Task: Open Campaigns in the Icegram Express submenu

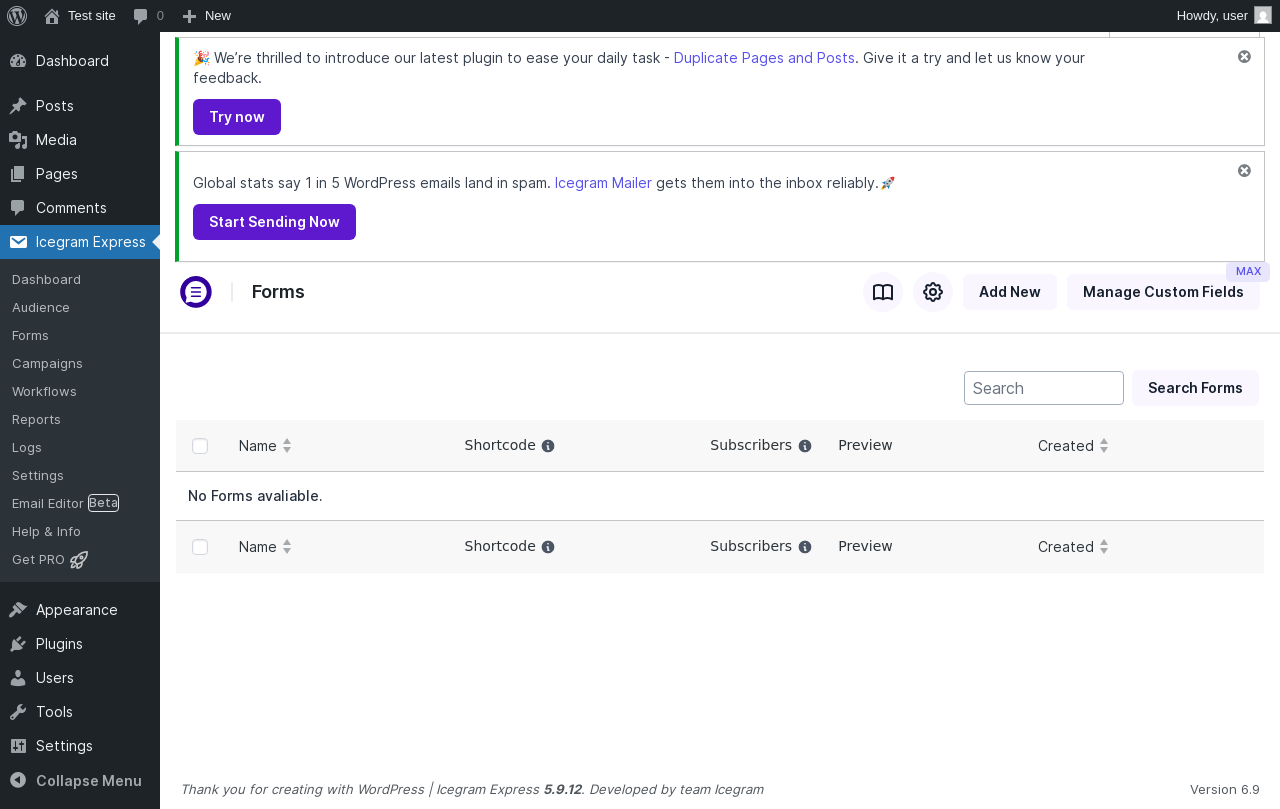Action: [47, 364]
